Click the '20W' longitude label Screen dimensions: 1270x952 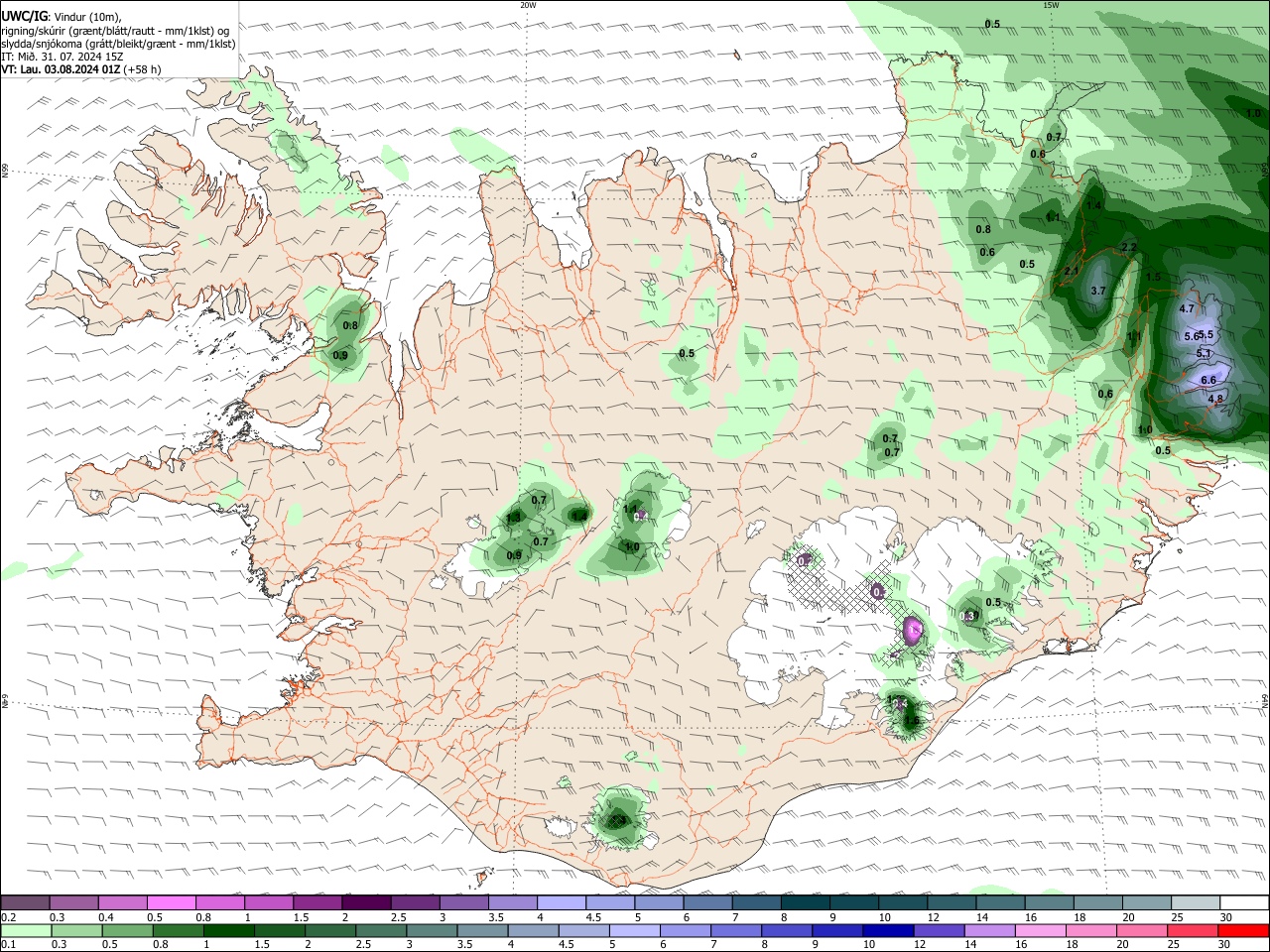(528, 5)
